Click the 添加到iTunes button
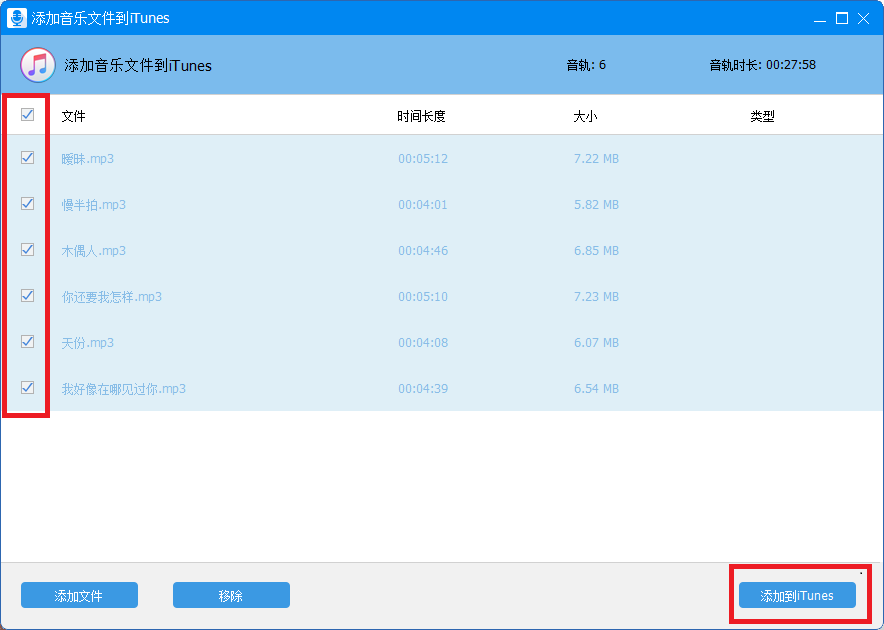 coord(797,595)
